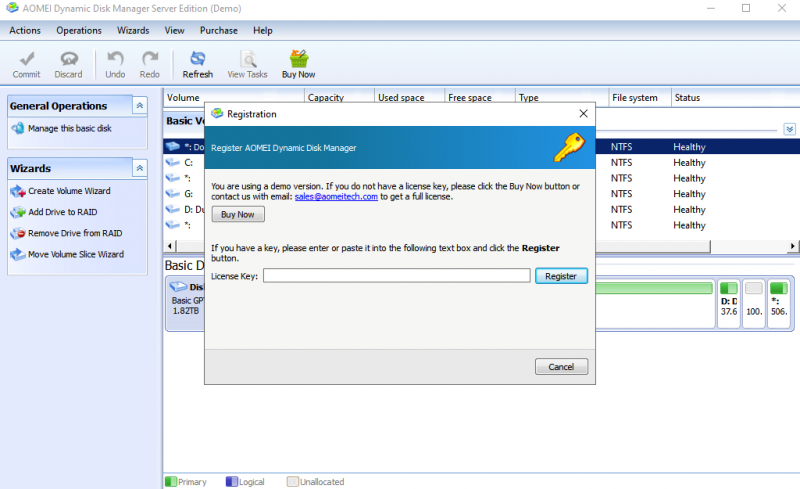
Task: Click the sales@aomeitech.com email link
Action: 336,197
